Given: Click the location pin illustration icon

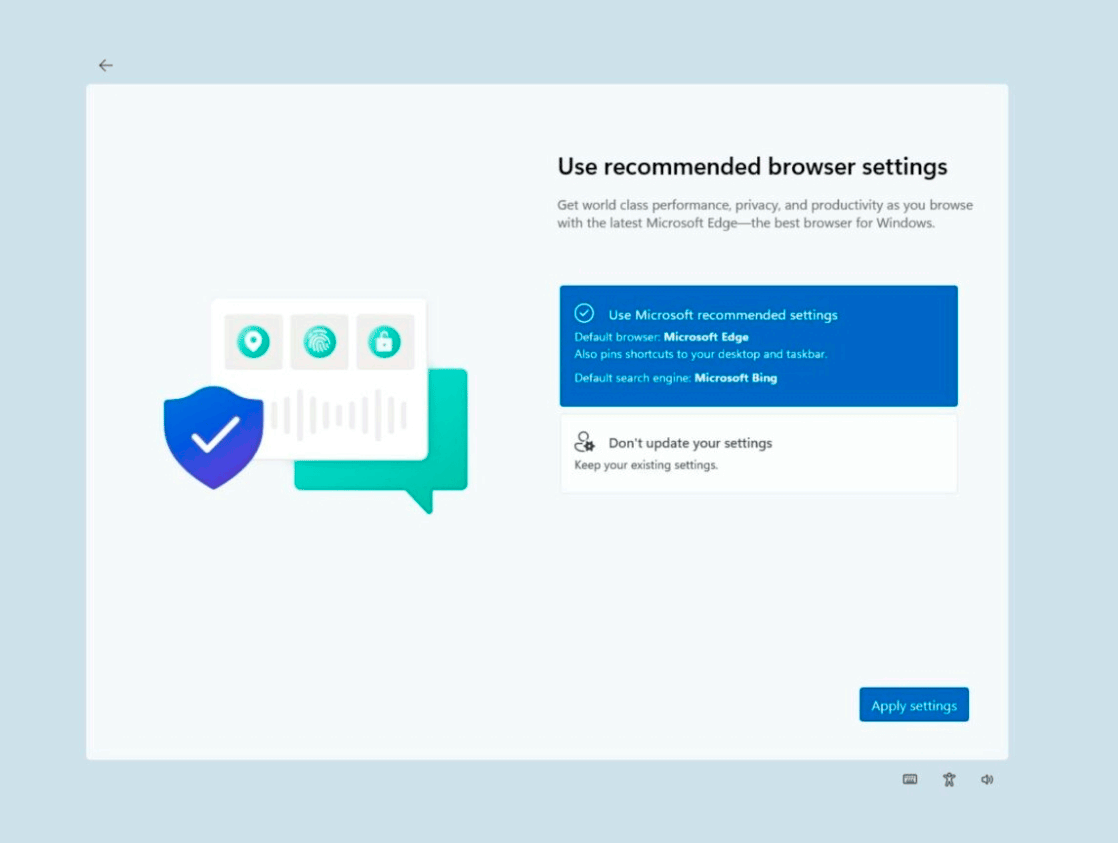Looking at the screenshot, I should [x=253, y=342].
